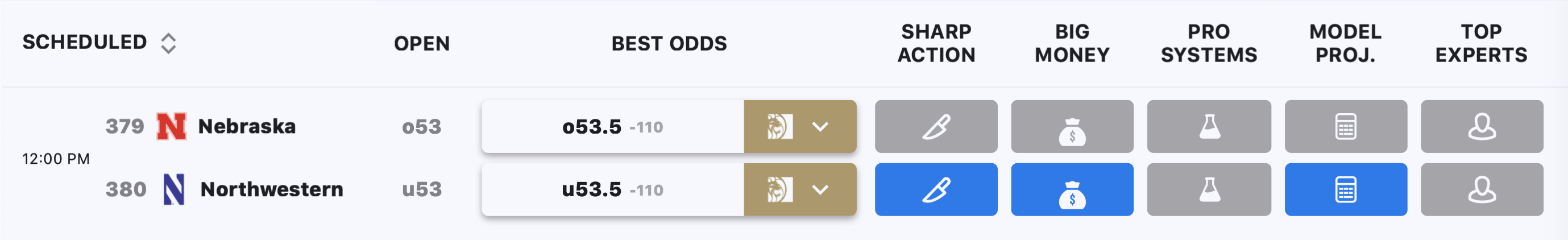
Task: Open Nebraska Pro Systems flask icon
Action: (1209, 127)
